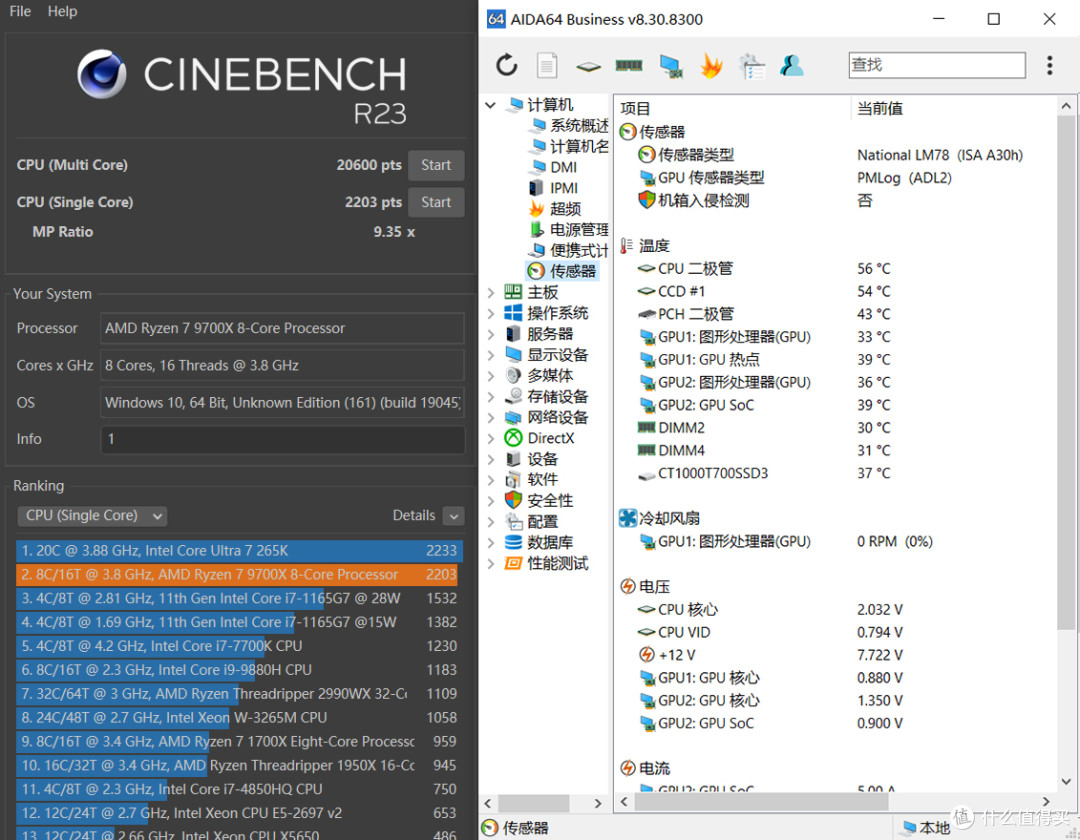Screen dimensions: 1080x840
Task: Click the 项目 column header
Action: pyautogui.click(x=732, y=108)
